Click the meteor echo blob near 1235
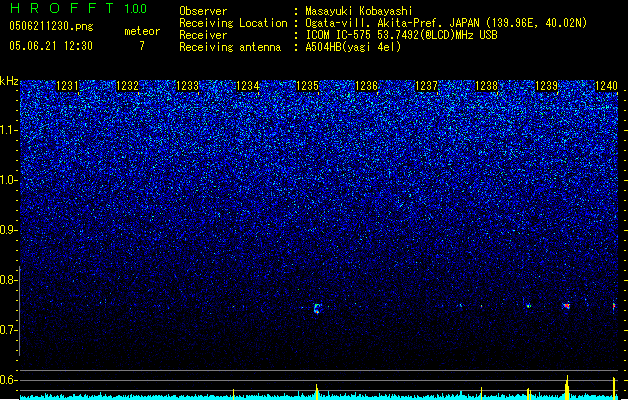 coord(317,308)
